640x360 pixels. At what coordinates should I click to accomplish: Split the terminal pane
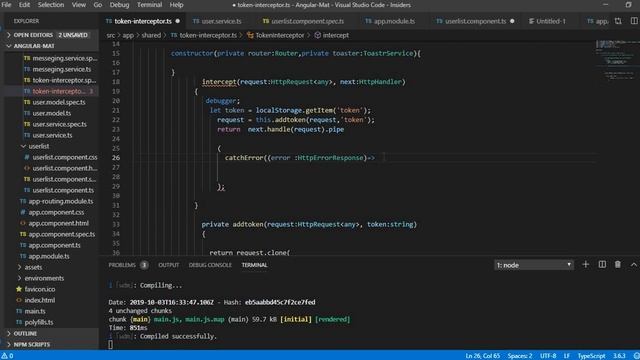602,265
